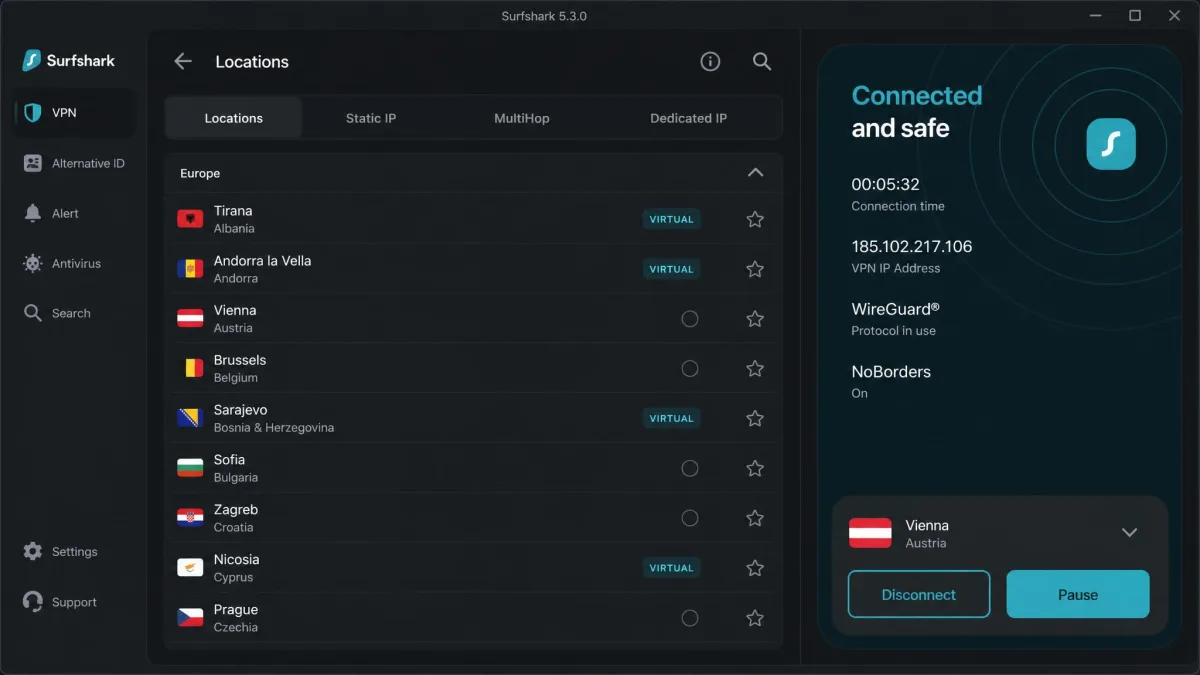
Task: Minimize the Surfshark window
Action: point(1097,15)
